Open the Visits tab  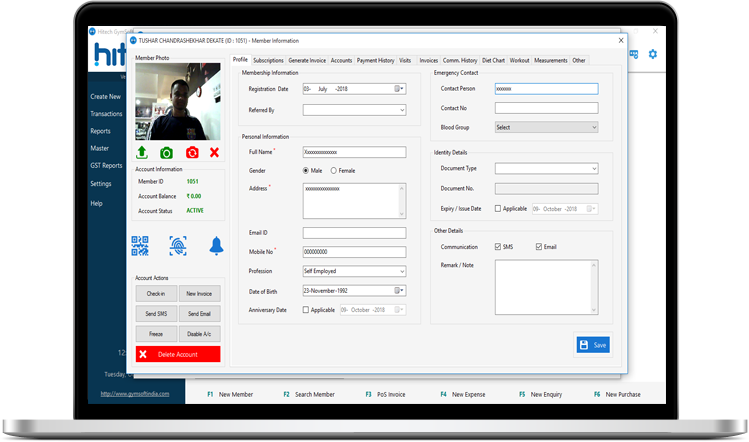(405, 60)
